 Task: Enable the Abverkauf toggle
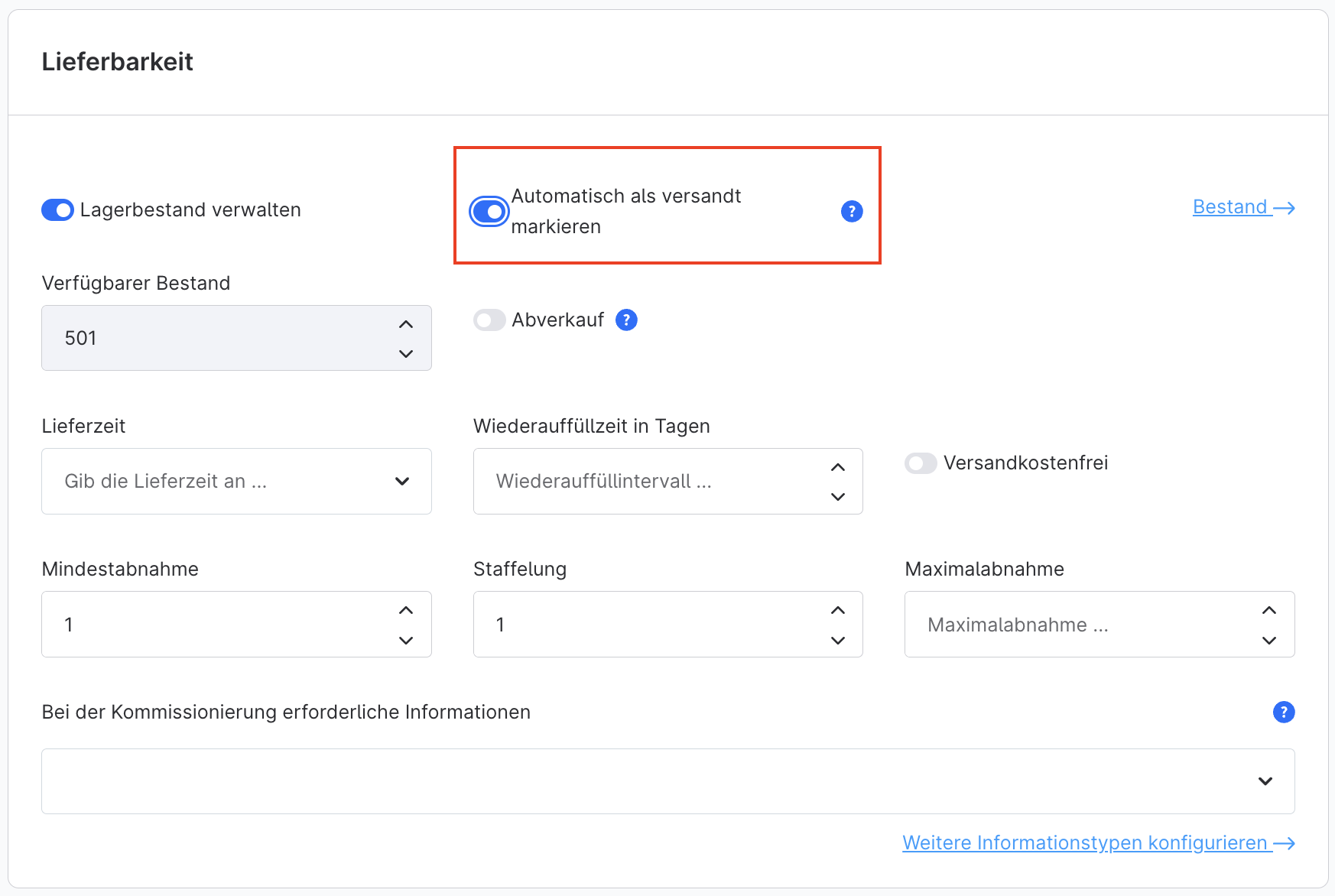point(489,320)
